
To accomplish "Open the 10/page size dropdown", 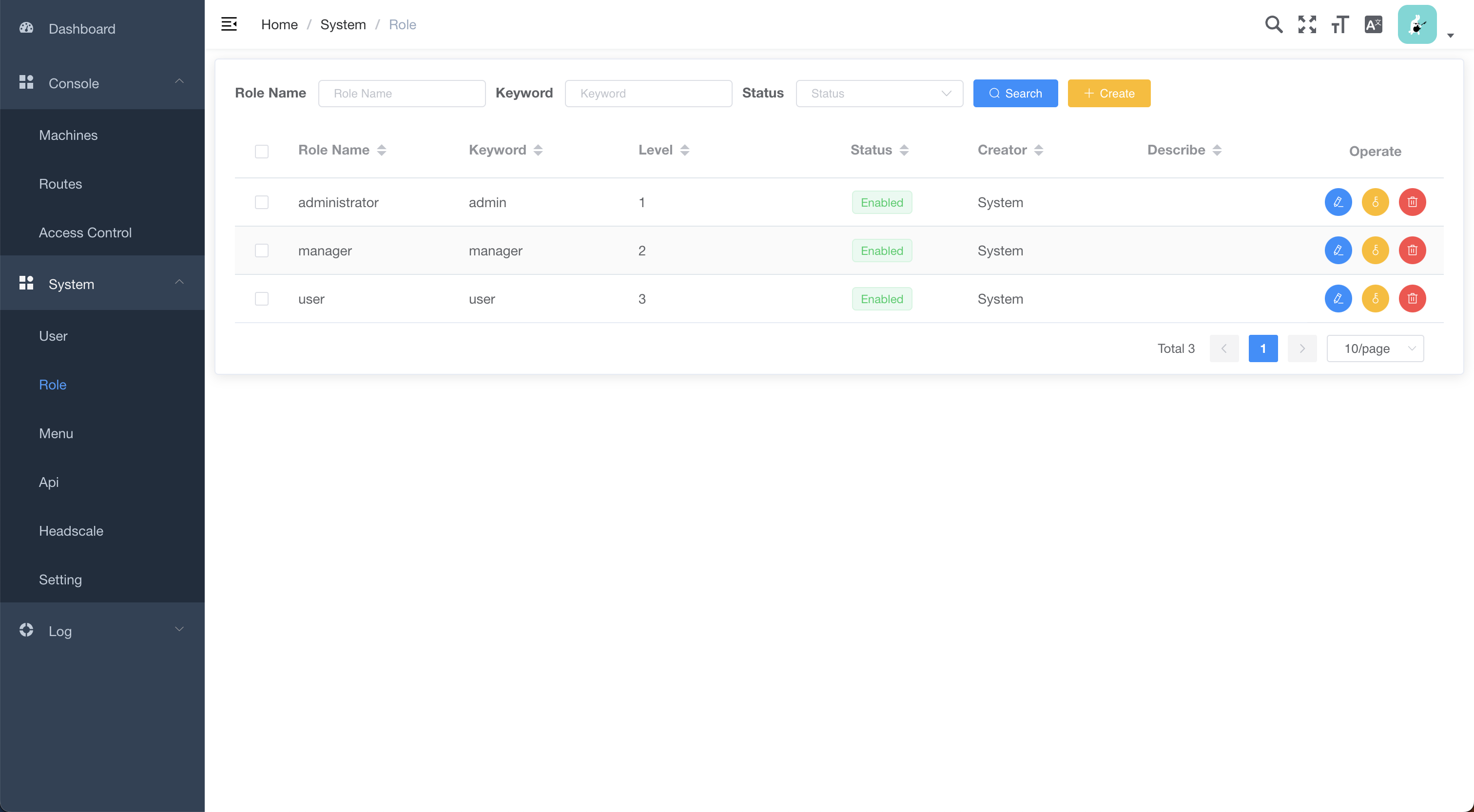I will tap(1375, 348).
